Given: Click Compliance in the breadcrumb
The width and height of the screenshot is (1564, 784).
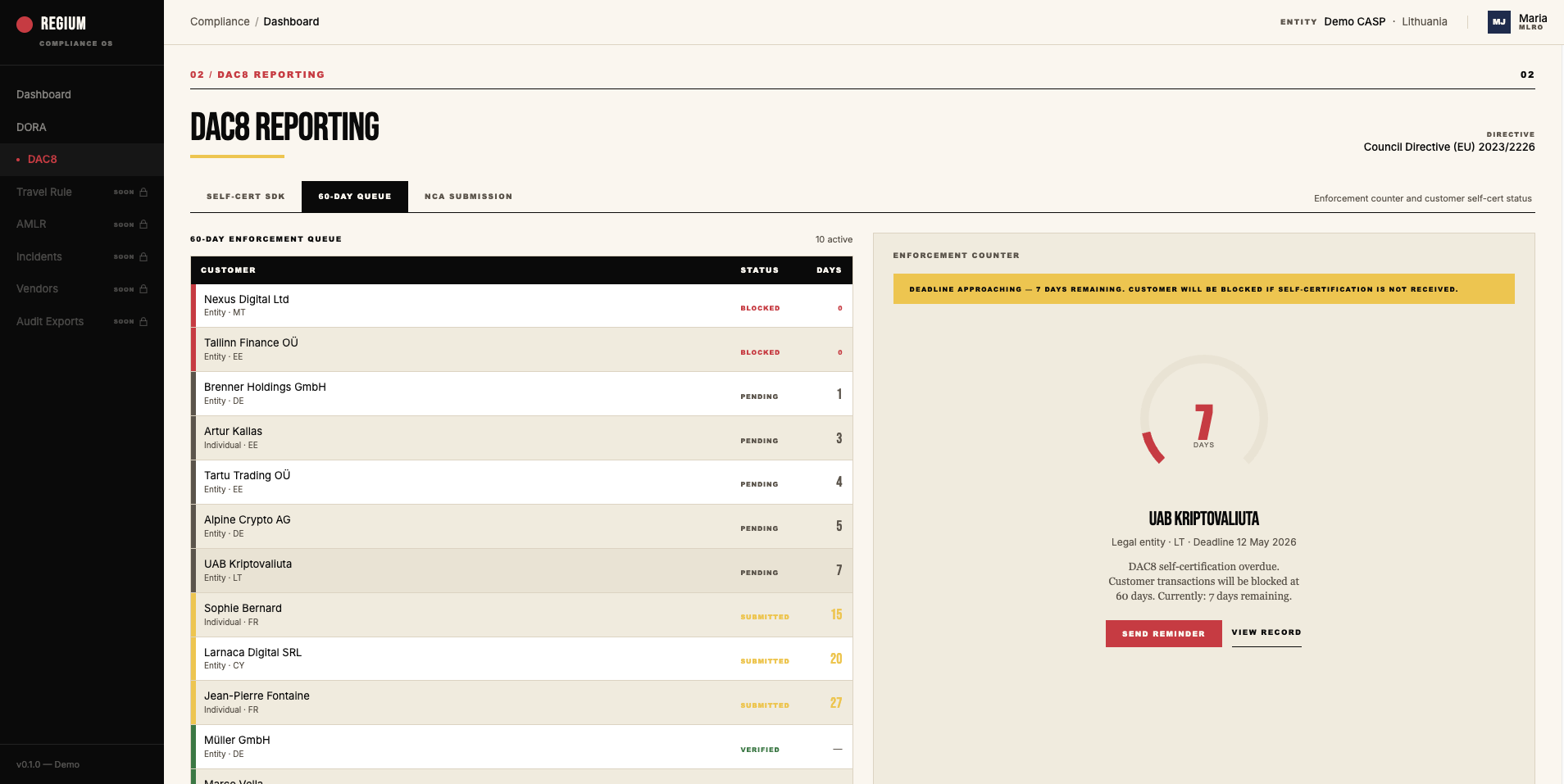Looking at the screenshot, I should tap(220, 21).
